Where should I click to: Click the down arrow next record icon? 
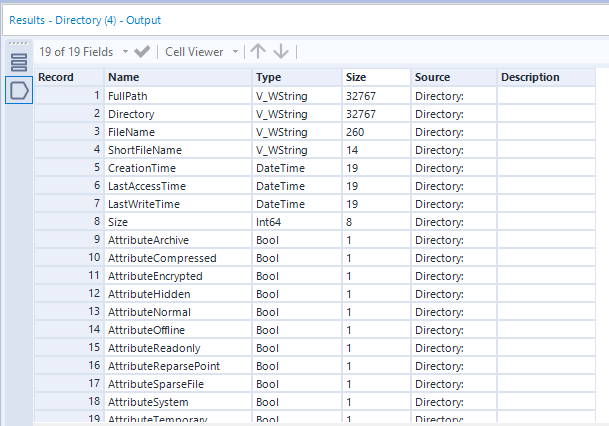point(281,51)
